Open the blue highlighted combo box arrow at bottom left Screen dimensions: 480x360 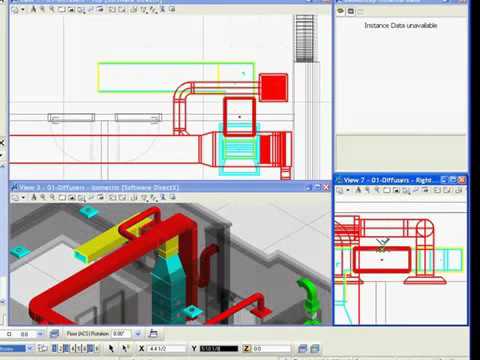[x=30, y=349]
